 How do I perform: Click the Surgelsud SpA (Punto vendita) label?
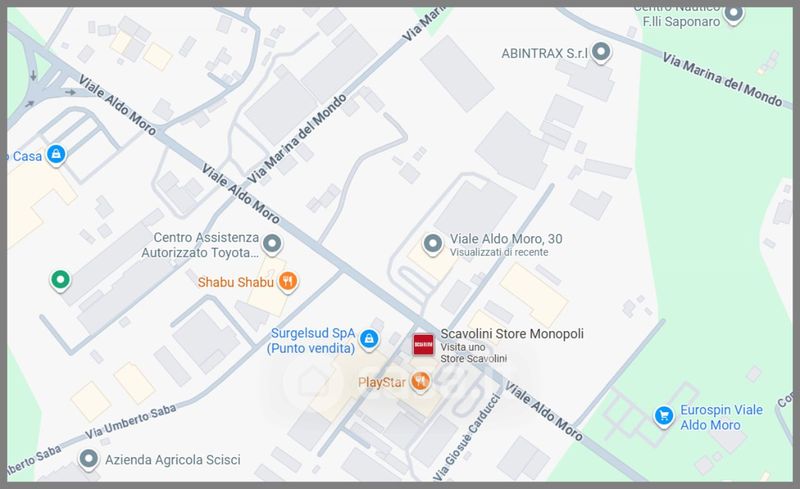coord(313,340)
